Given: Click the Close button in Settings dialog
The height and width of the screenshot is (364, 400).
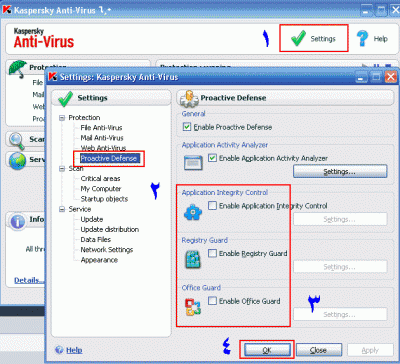Looking at the screenshot, I should coord(319,350).
